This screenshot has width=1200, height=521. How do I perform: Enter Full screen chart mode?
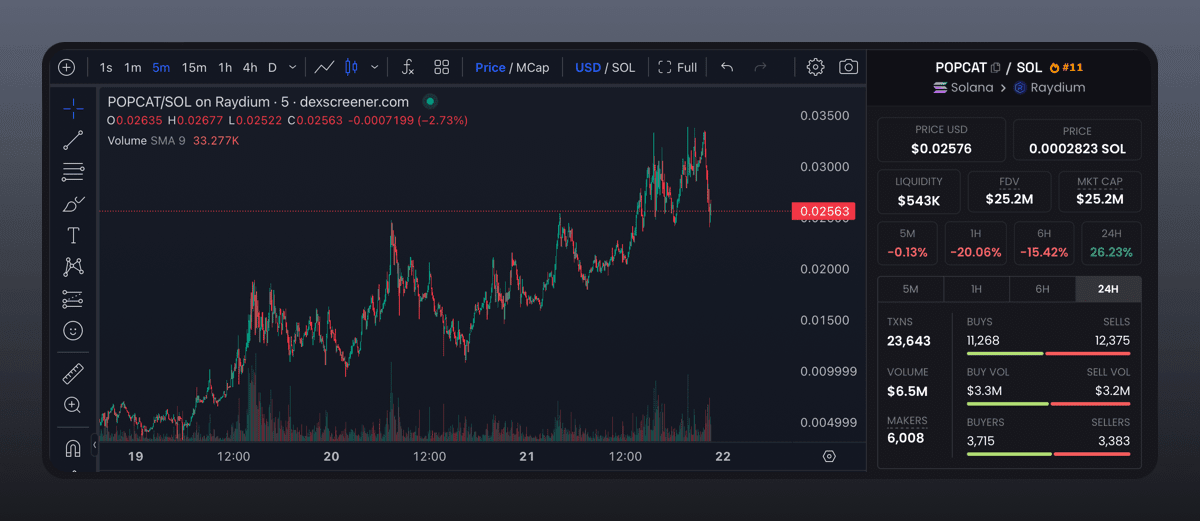click(677, 67)
